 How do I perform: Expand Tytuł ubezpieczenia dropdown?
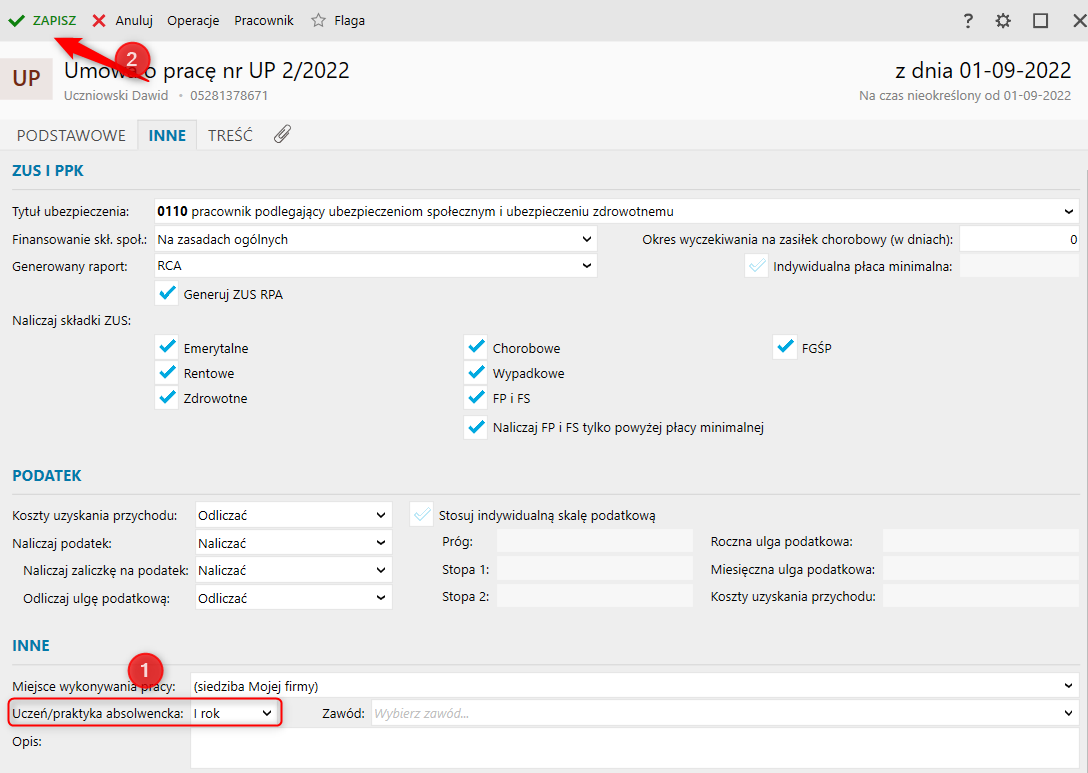pos(1069,211)
